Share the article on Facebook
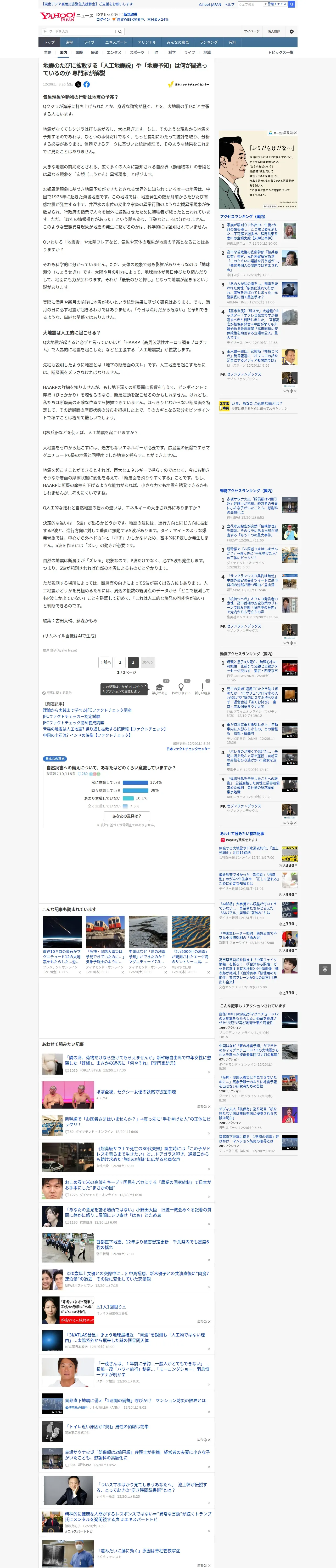 (87, 85)
